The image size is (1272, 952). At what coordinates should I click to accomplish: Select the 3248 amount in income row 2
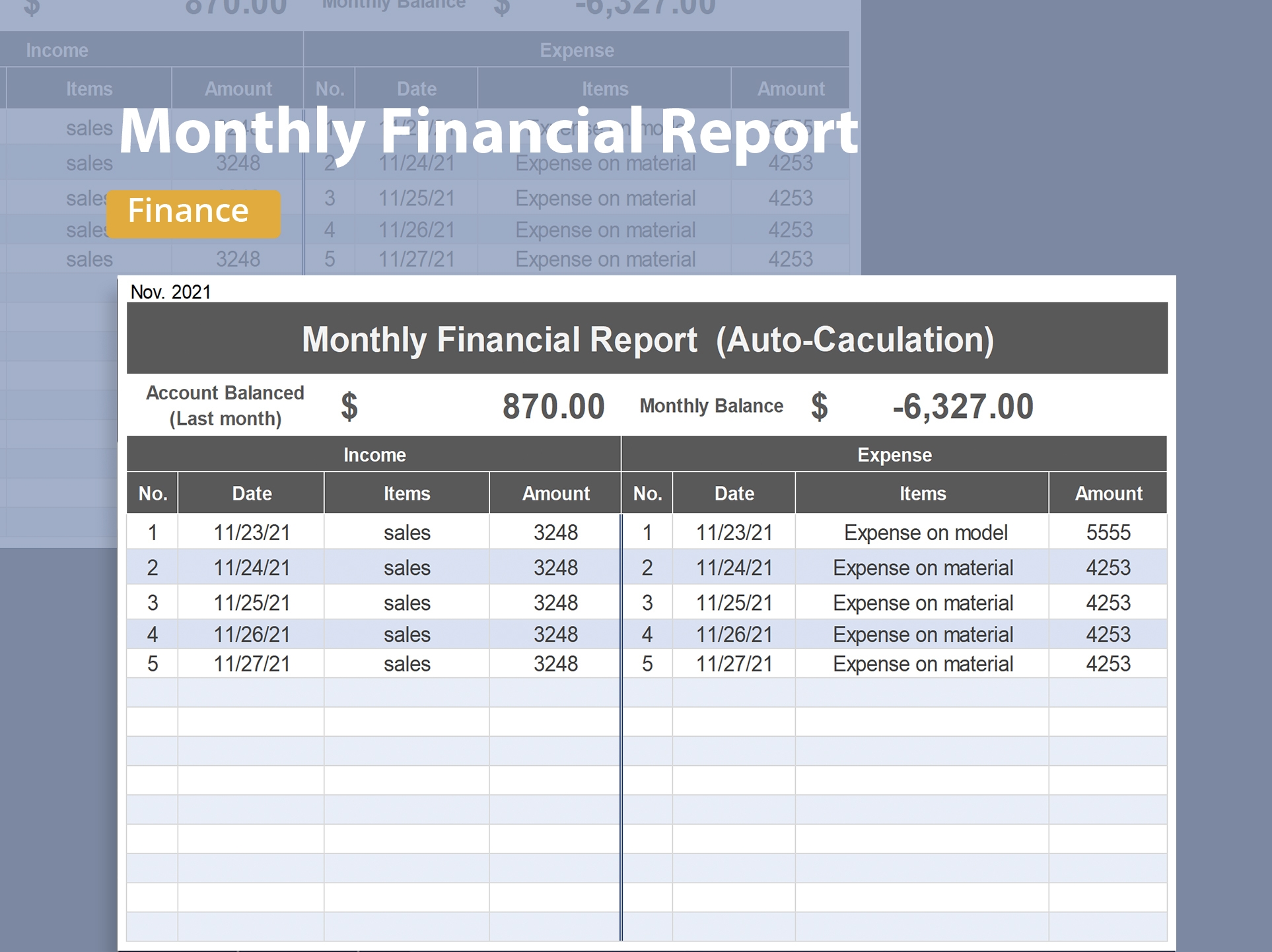(554, 567)
